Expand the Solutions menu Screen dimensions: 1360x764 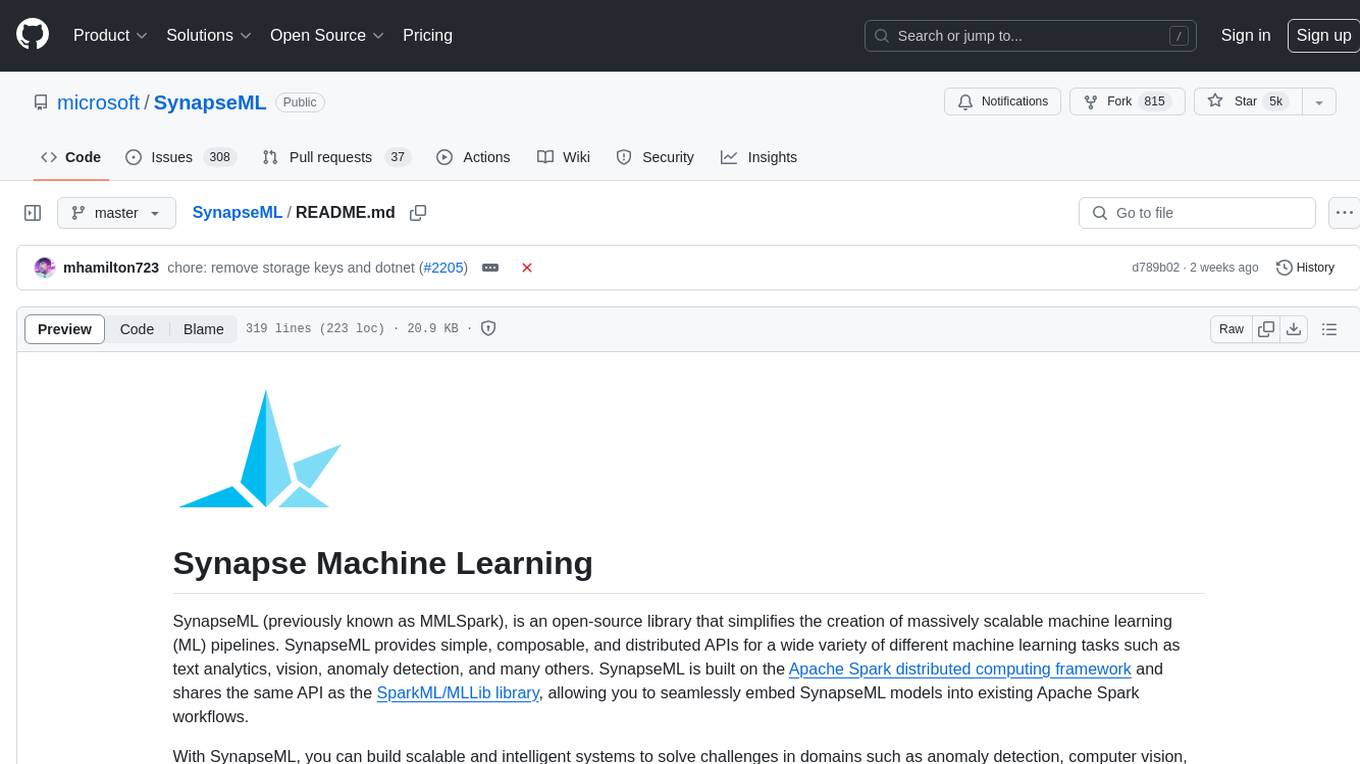tap(209, 35)
